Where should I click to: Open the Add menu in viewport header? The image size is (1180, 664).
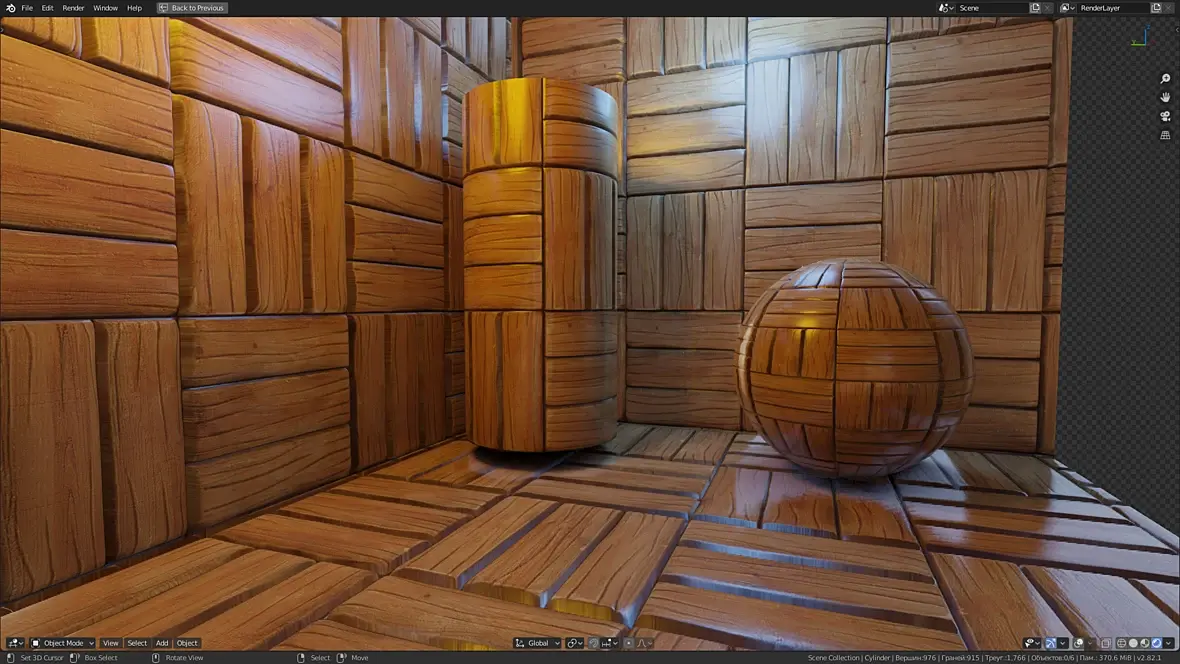pyautogui.click(x=162, y=643)
